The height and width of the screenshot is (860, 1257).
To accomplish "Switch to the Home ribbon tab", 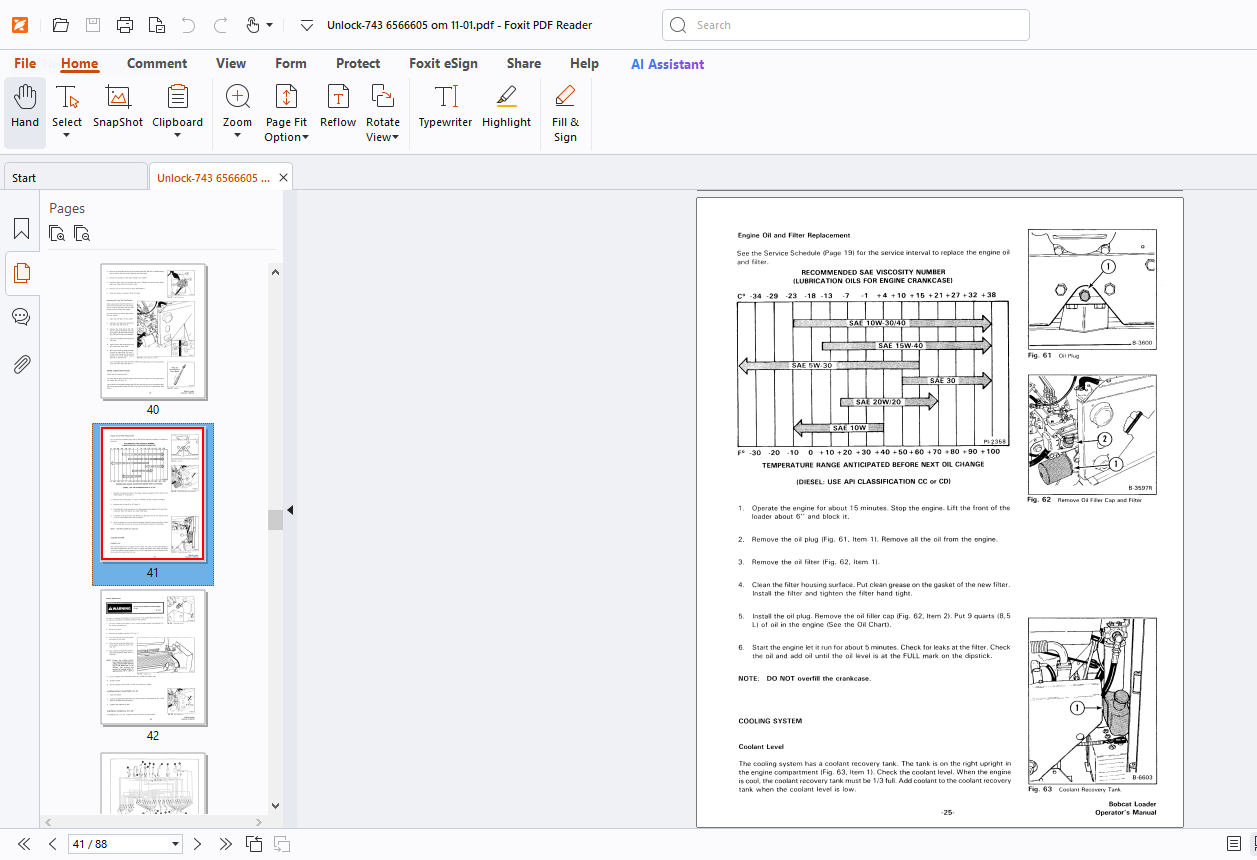I will click(x=79, y=63).
